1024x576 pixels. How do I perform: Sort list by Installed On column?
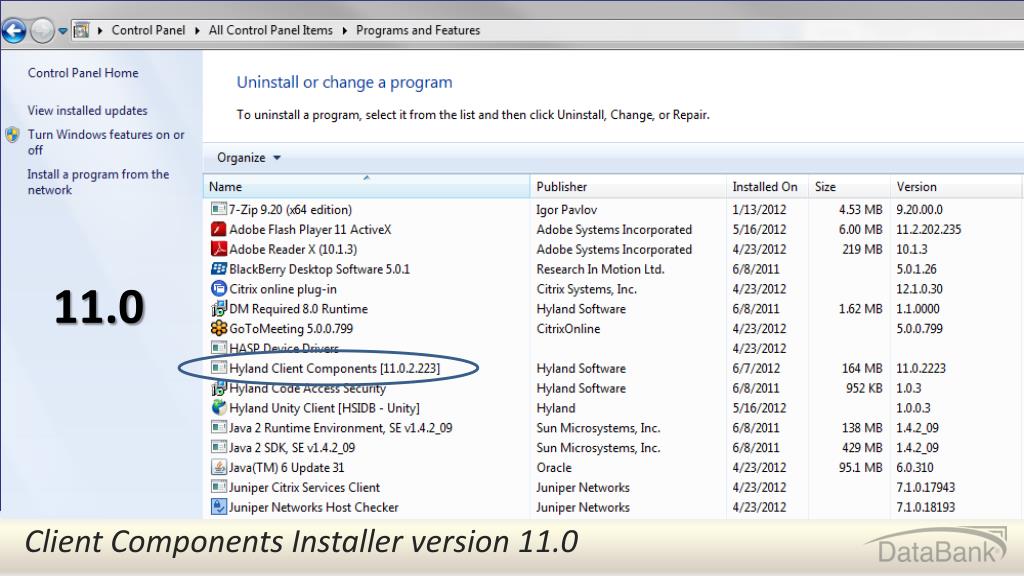[767, 186]
